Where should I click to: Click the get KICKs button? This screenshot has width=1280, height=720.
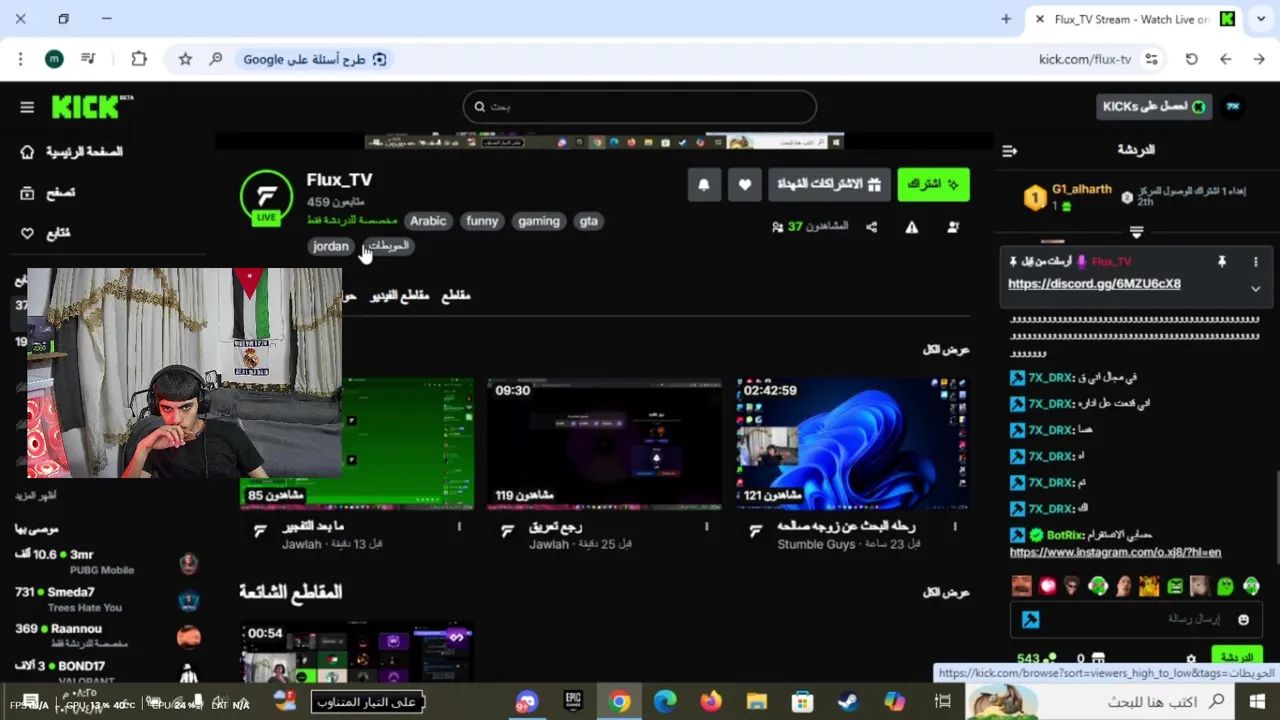[x=1154, y=107]
